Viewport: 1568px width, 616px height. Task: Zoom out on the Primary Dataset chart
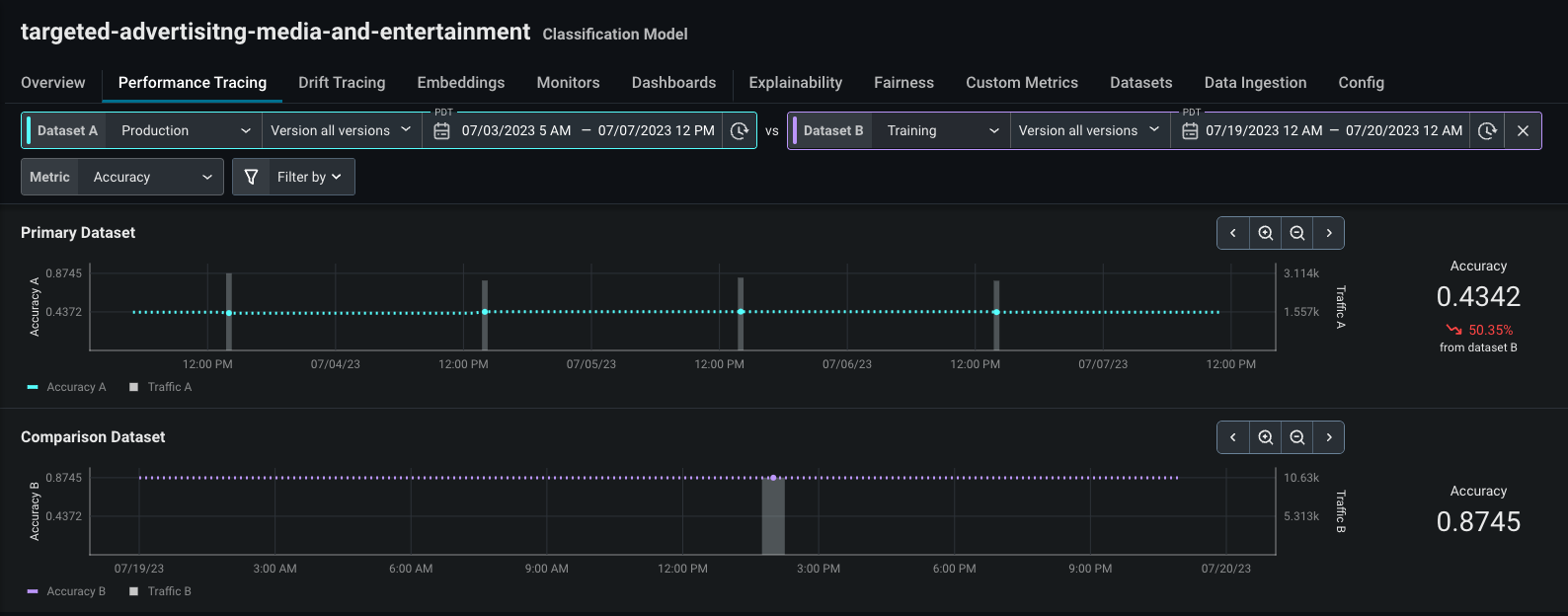[1297, 233]
